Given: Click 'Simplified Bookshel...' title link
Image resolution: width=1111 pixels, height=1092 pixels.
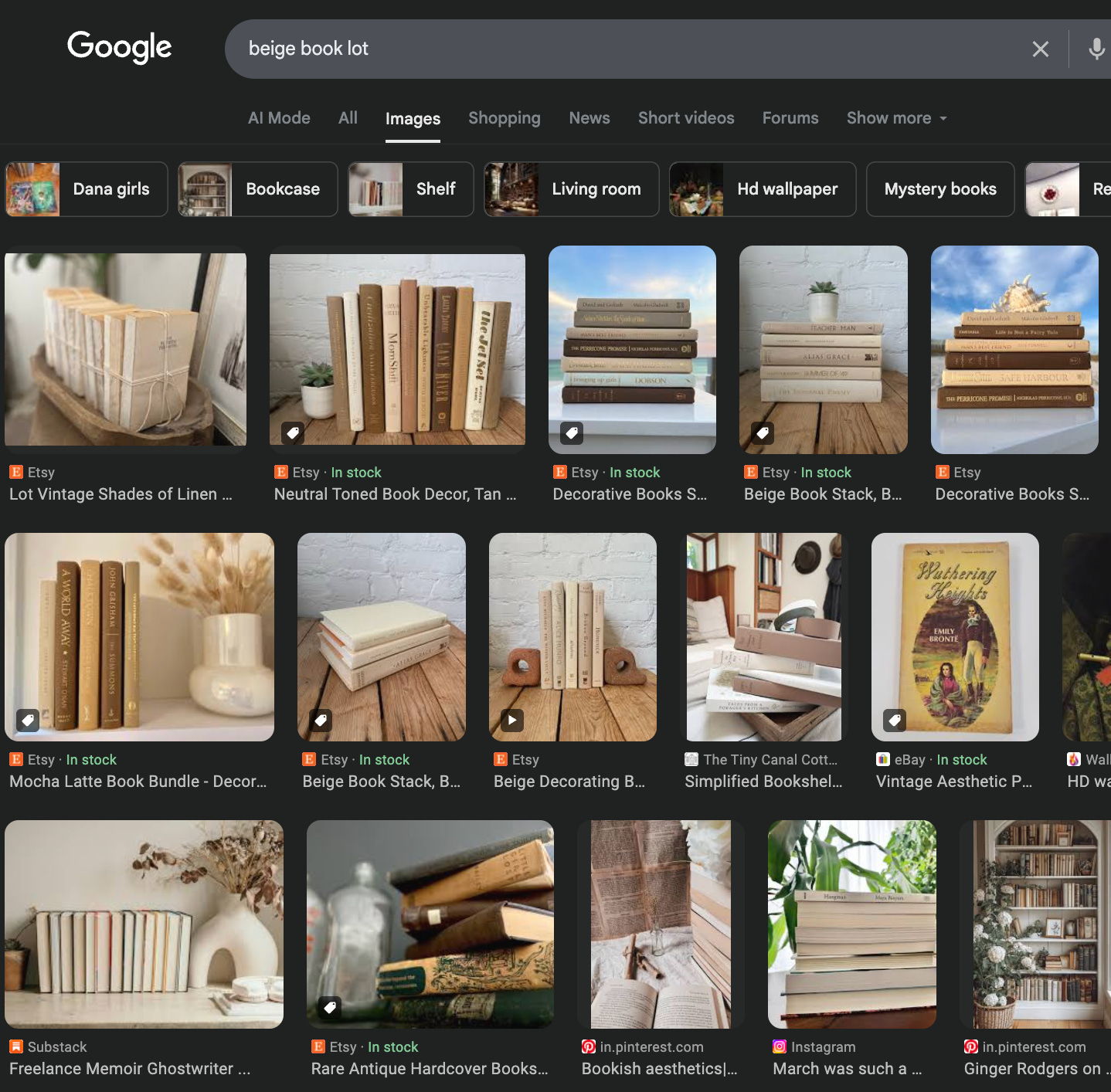Looking at the screenshot, I should point(763,782).
